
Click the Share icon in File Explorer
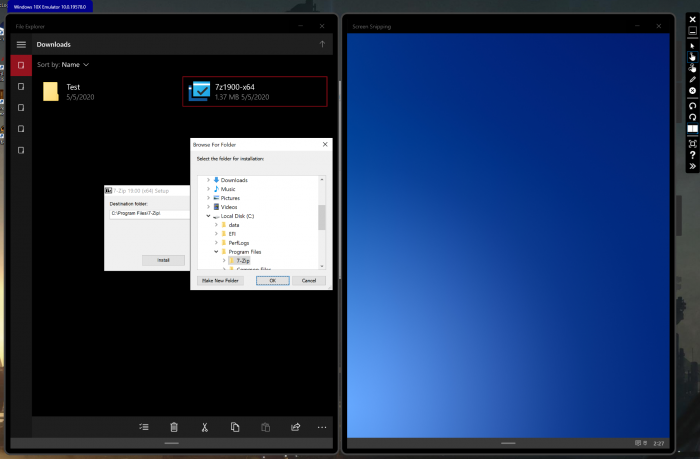(x=296, y=427)
